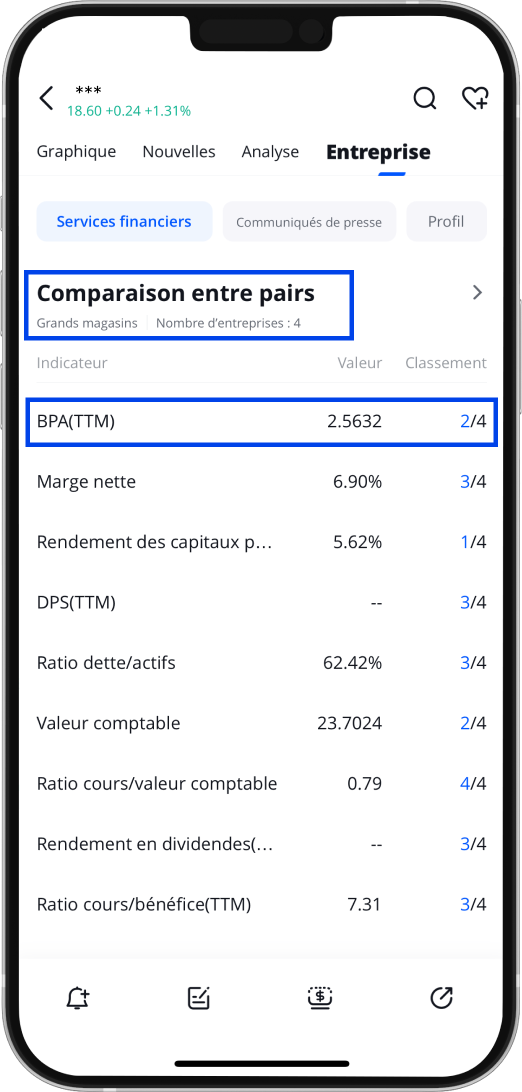Open the BPA(TTM) ranking row
Viewport: 522px width, 1092px height.
coord(262,421)
